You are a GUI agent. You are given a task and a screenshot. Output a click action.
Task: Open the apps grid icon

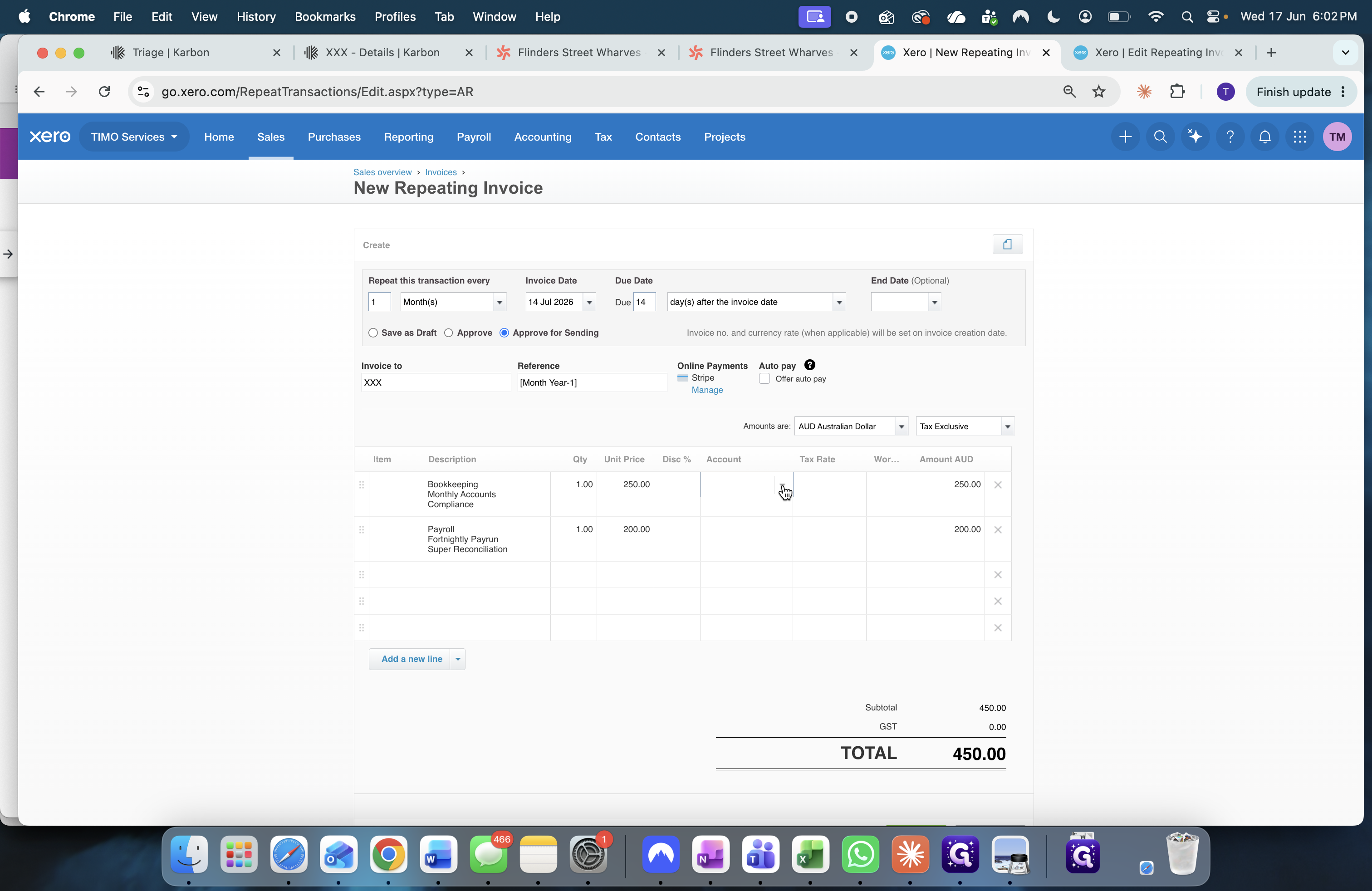pyautogui.click(x=1299, y=137)
